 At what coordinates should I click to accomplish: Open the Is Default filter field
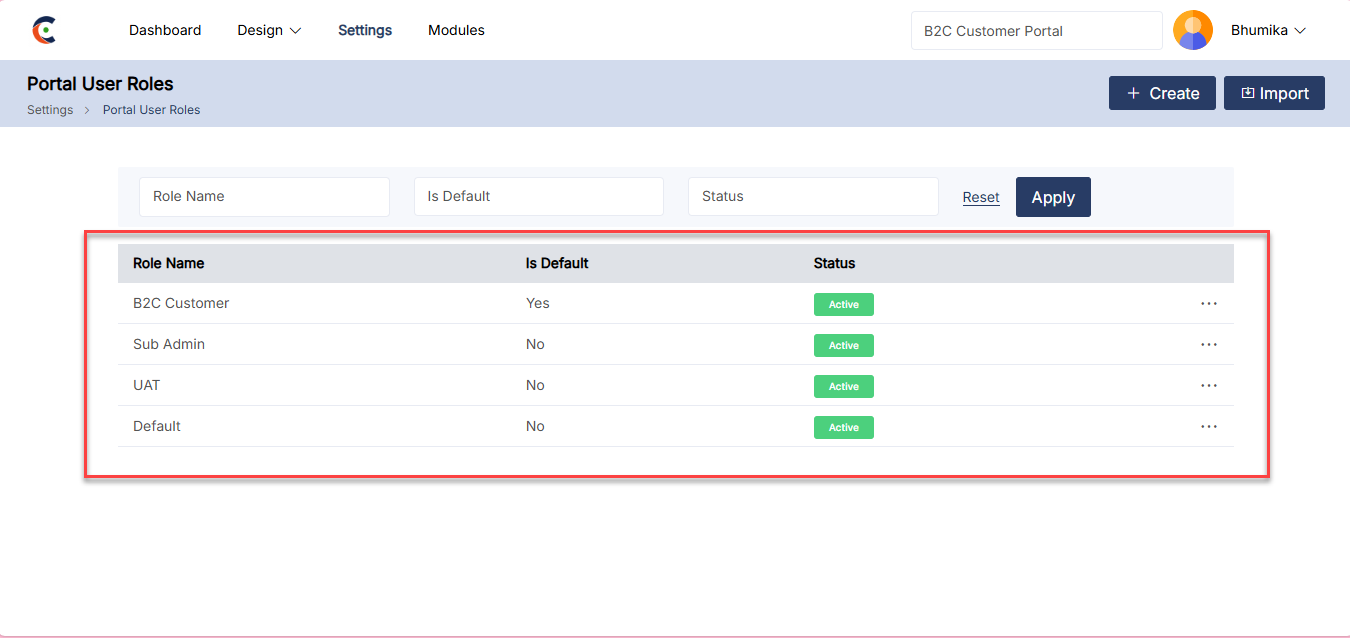[538, 197]
